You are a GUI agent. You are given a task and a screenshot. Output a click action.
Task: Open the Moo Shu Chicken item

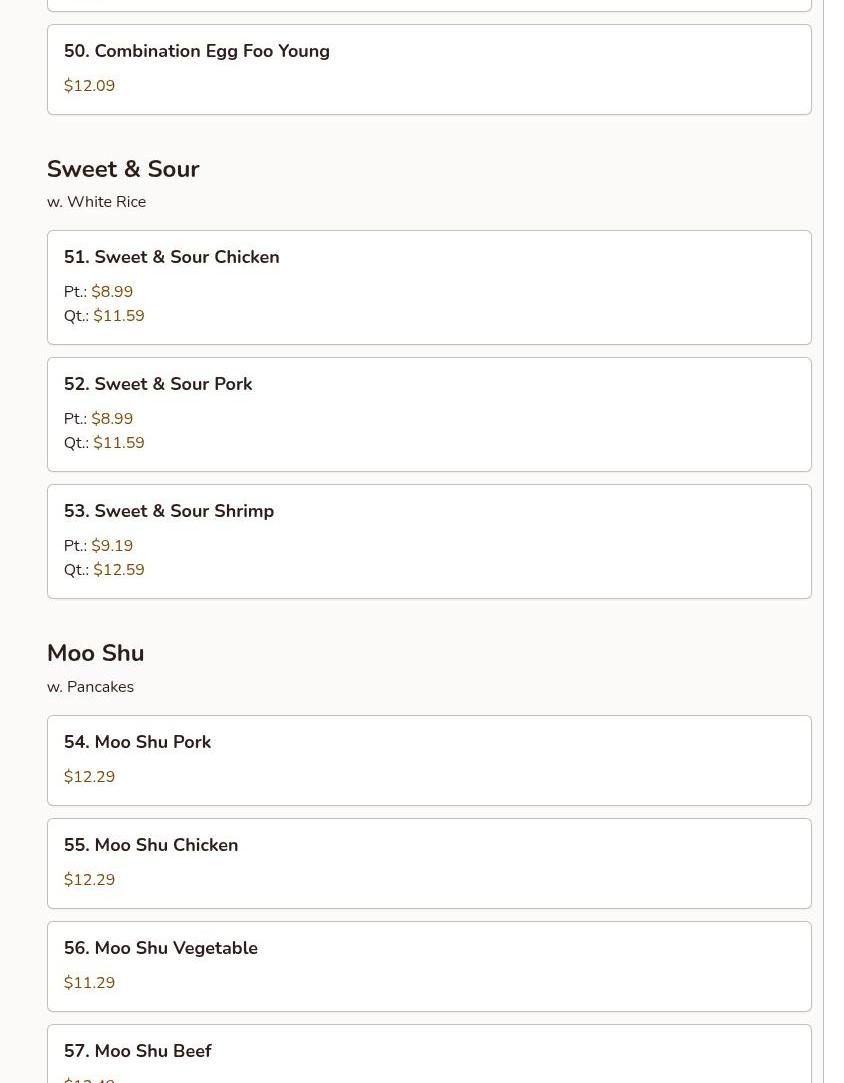coord(429,863)
